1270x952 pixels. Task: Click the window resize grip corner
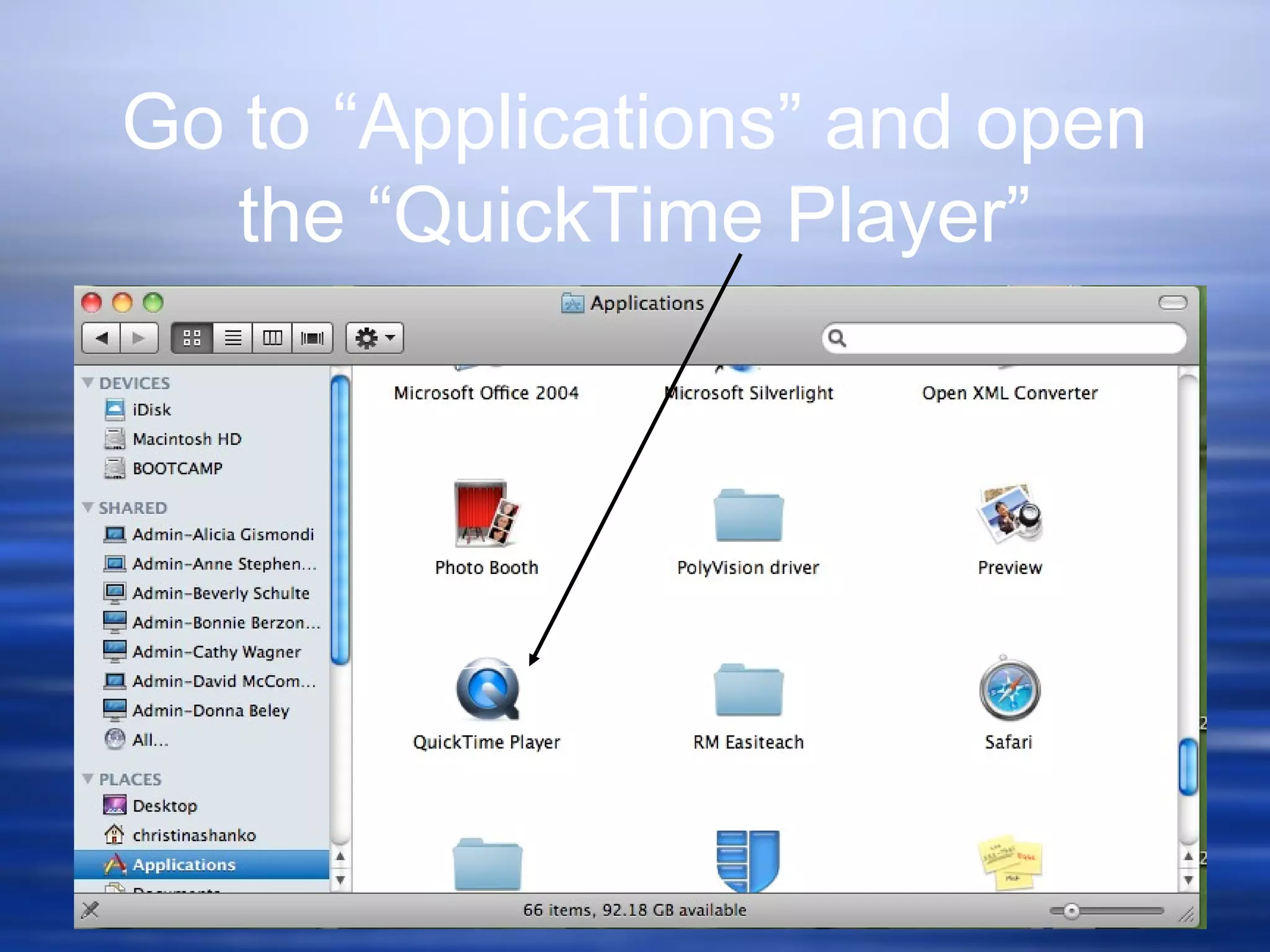[x=1186, y=914]
